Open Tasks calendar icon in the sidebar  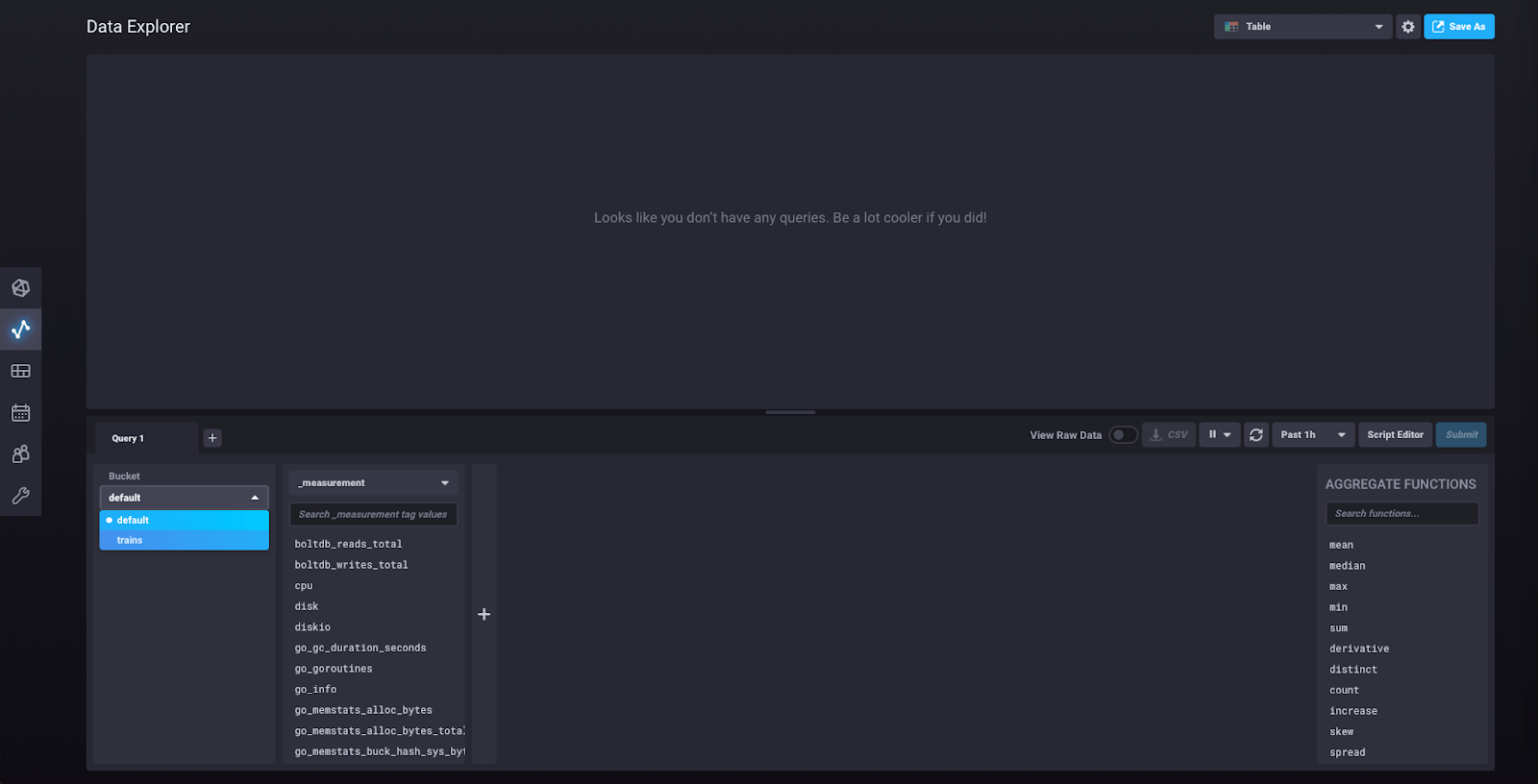pyautogui.click(x=20, y=413)
